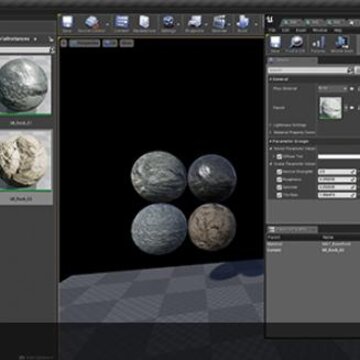Select the MI_Rock_01 gray material thumbnail

(24, 85)
